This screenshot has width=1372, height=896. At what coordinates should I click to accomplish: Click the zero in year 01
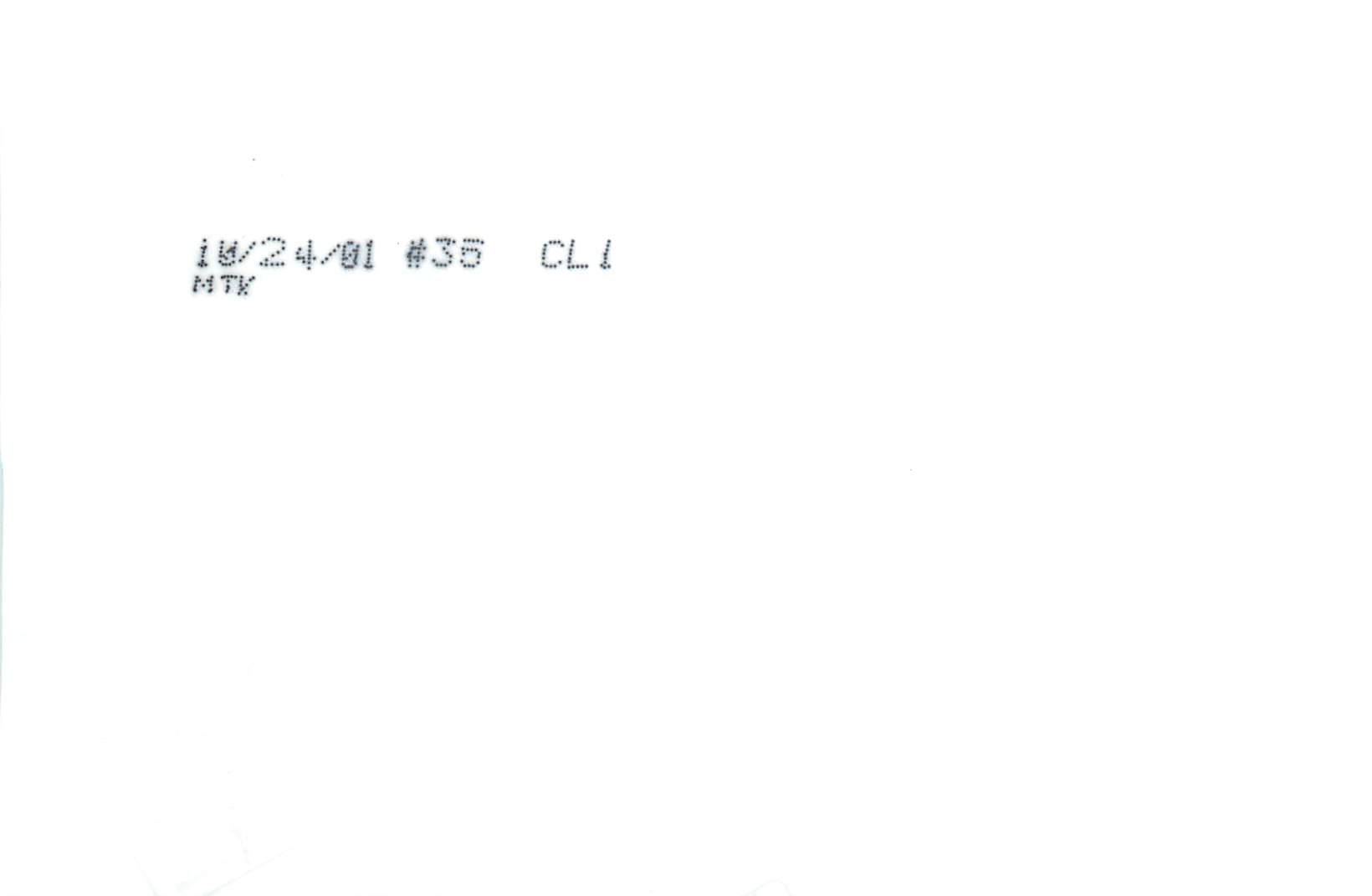click(348, 254)
